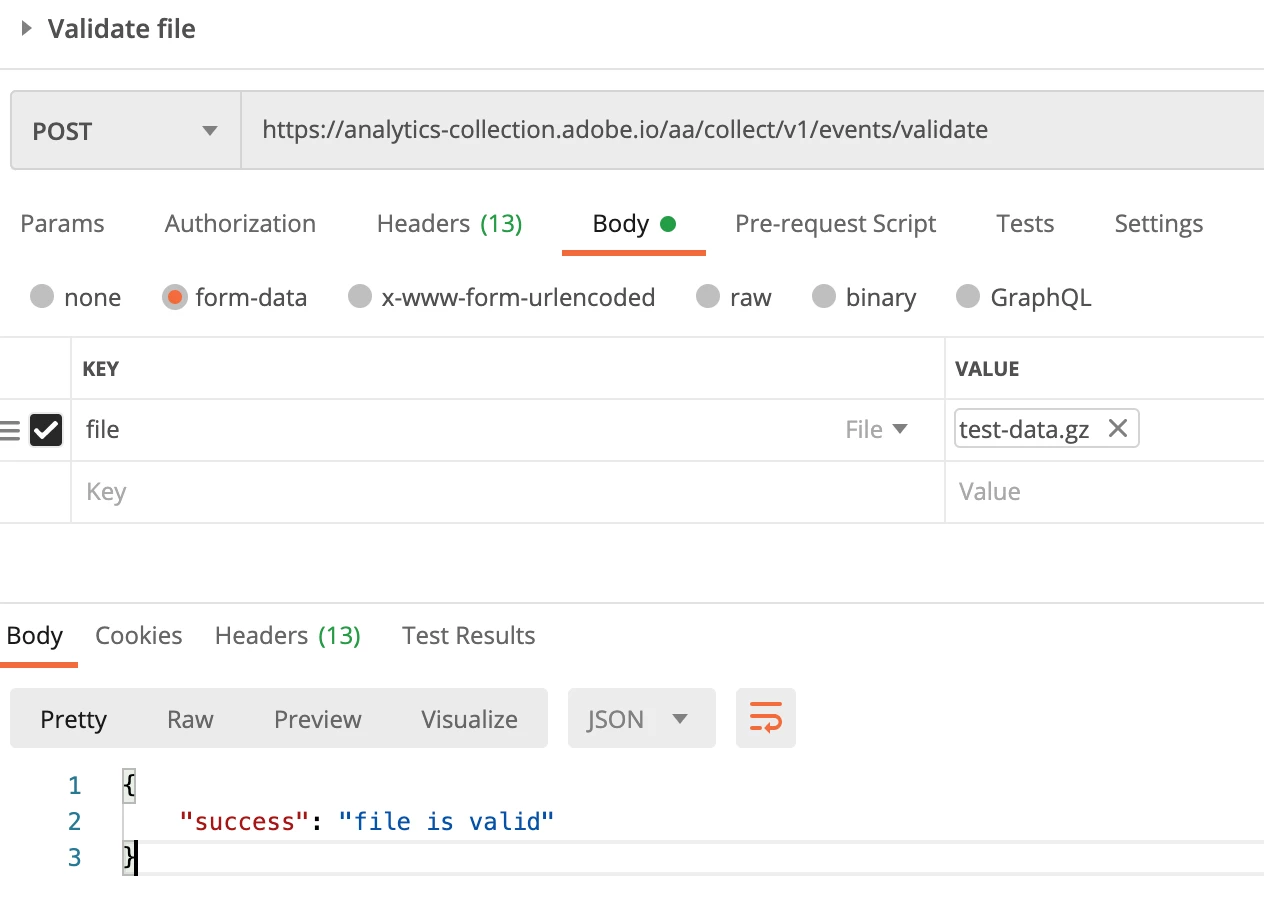Open the POST method dropdown
Screen dimensions: 1264x898
tap(125, 131)
